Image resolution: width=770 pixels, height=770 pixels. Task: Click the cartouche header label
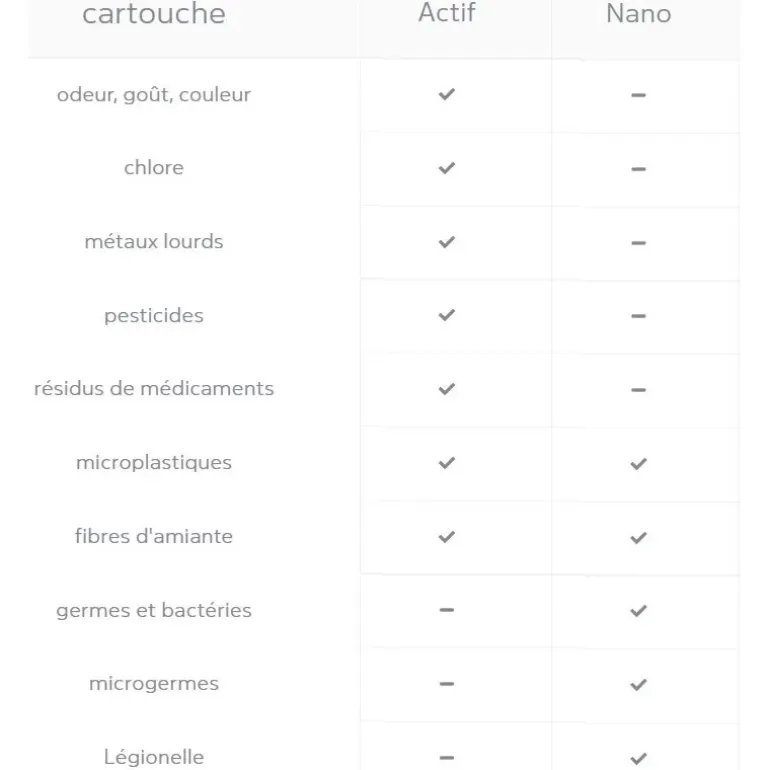154,13
